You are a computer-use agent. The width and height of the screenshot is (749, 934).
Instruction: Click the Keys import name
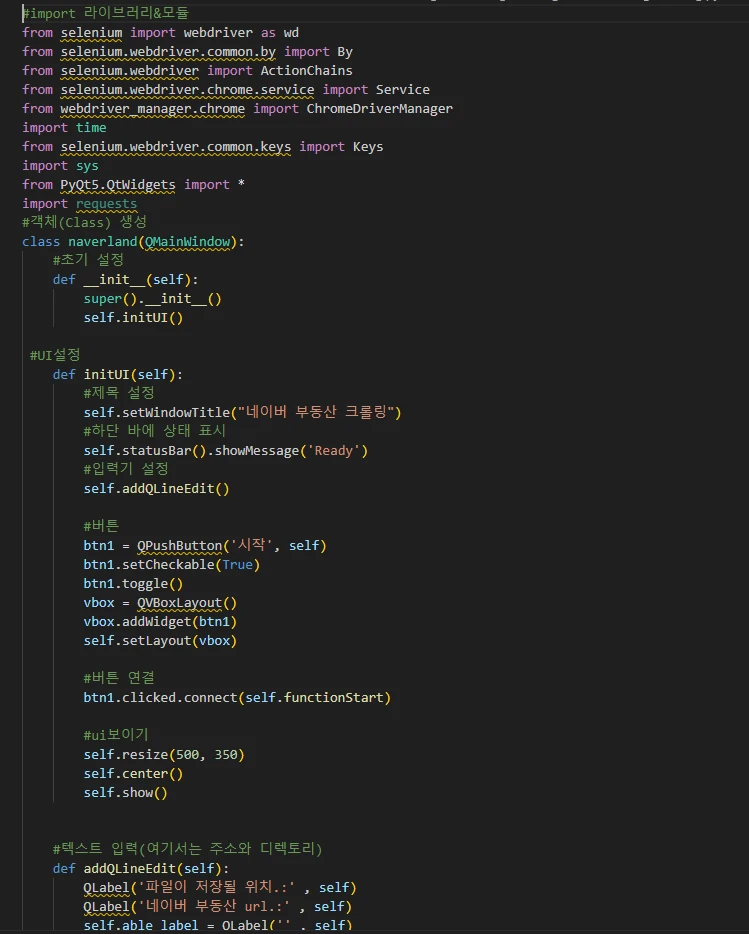(367, 146)
